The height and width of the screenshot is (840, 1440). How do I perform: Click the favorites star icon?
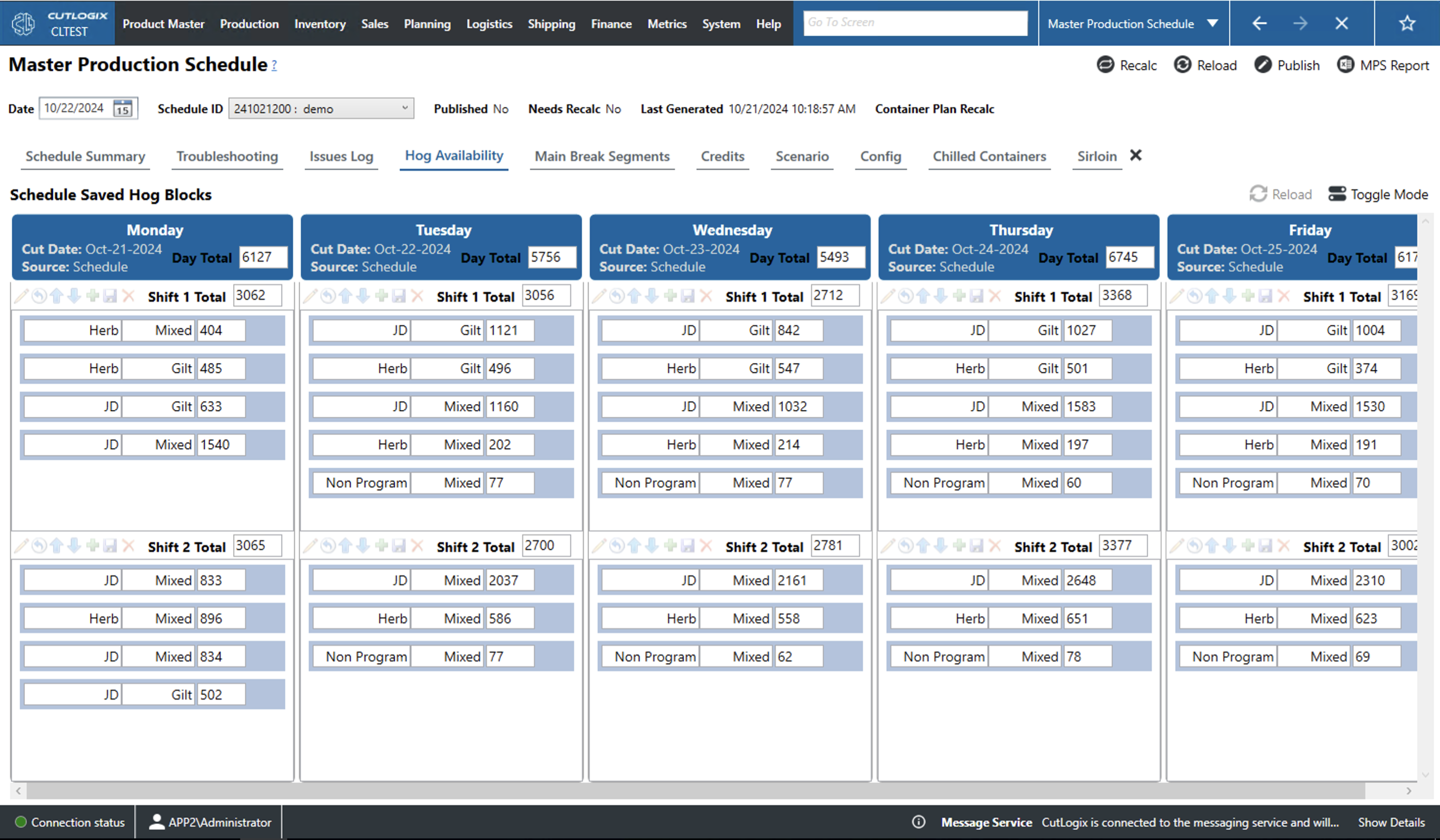click(x=1406, y=23)
